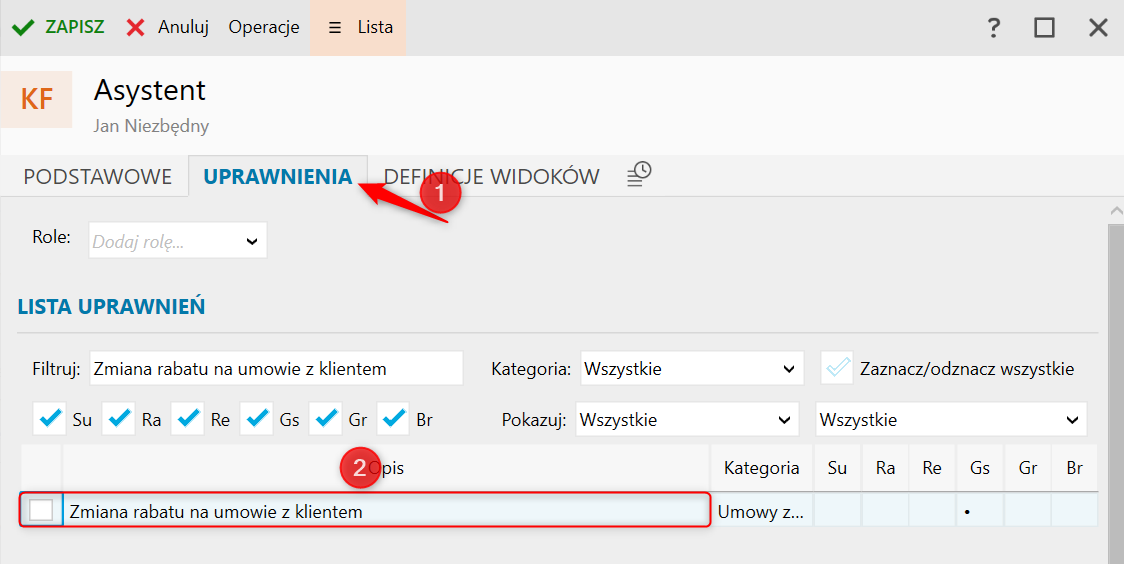Screen dimensions: 1124x564
Task: Close the Asystent window
Action: click(x=1098, y=28)
